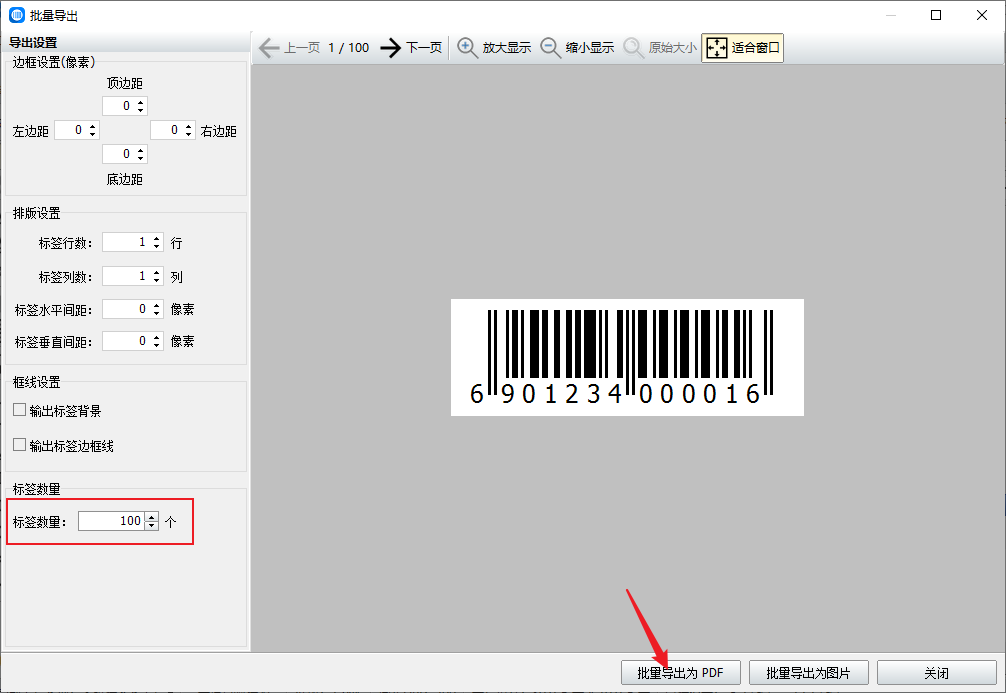Increase 顶边距 value by one step

tap(141, 102)
